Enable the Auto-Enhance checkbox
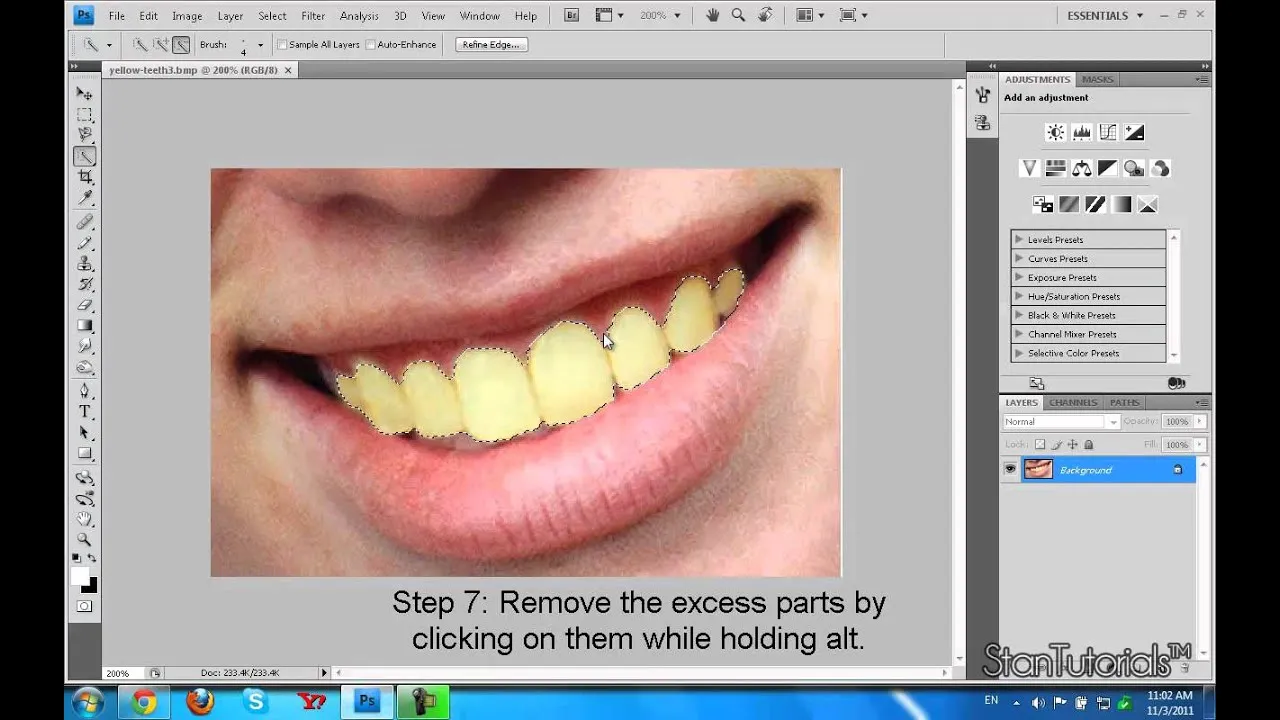 coord(370,44)
